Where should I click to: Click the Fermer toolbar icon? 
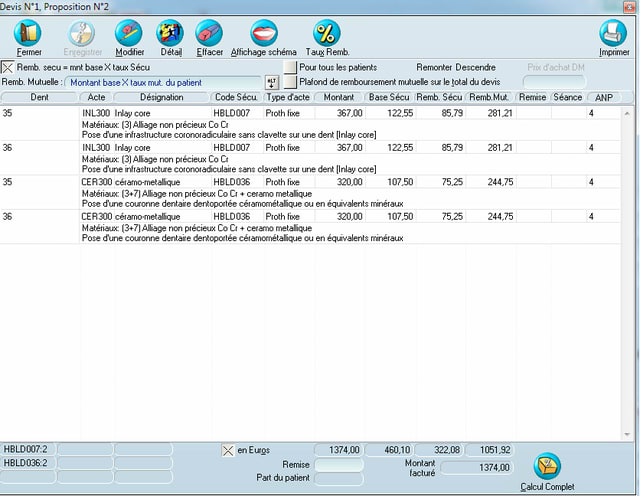(x=29, y=34)
